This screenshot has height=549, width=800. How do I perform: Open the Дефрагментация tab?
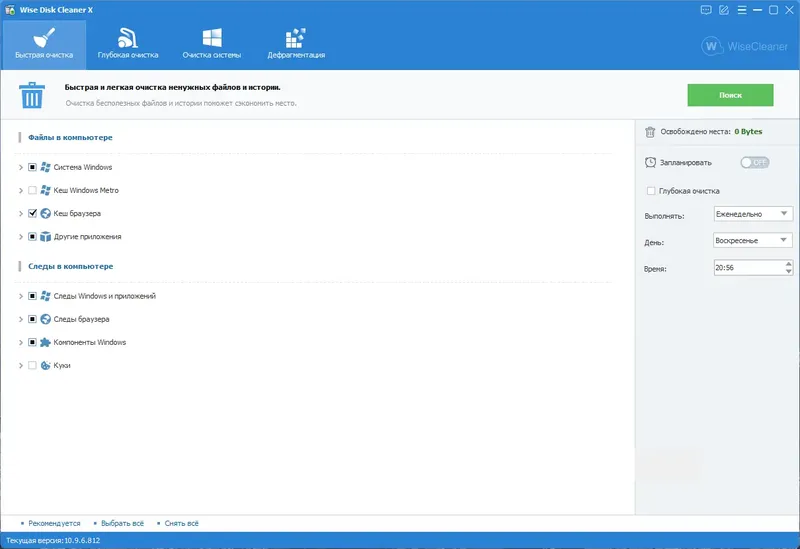coord(296,45)
